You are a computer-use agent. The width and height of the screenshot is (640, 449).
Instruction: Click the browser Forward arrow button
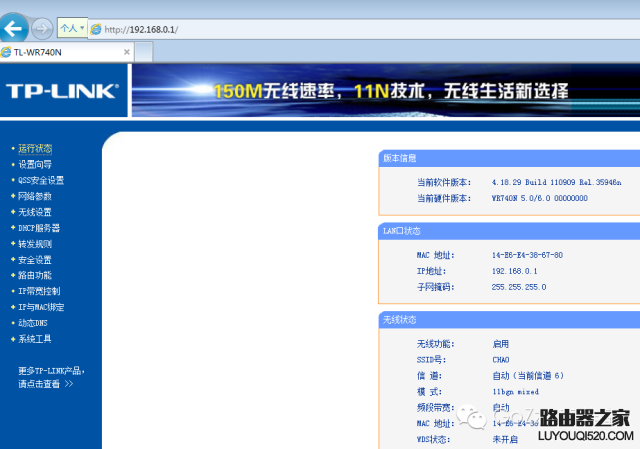pos(42,29)
